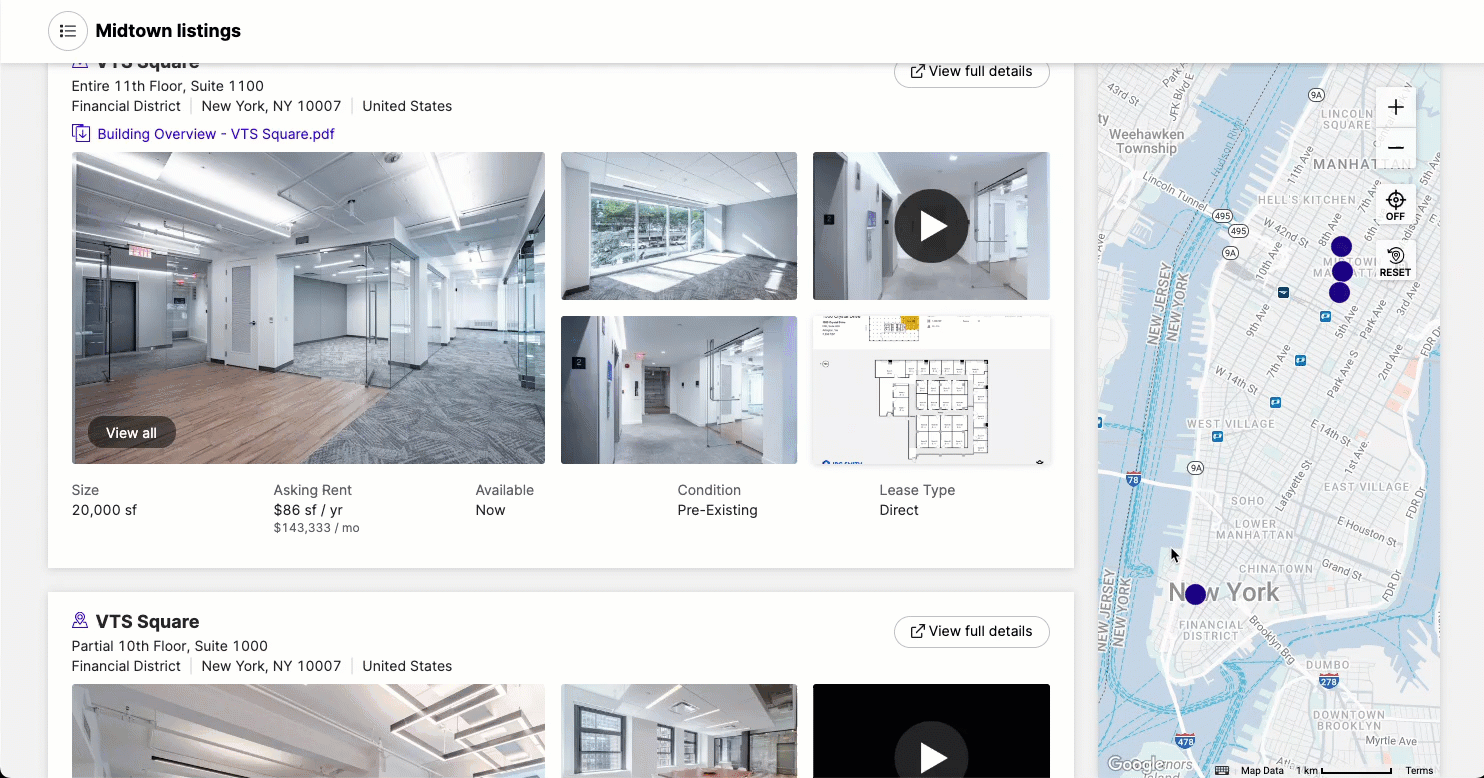Click the VTS Square title of Suite 1000
The image size is (1484, 778).
tap(147, 621)
